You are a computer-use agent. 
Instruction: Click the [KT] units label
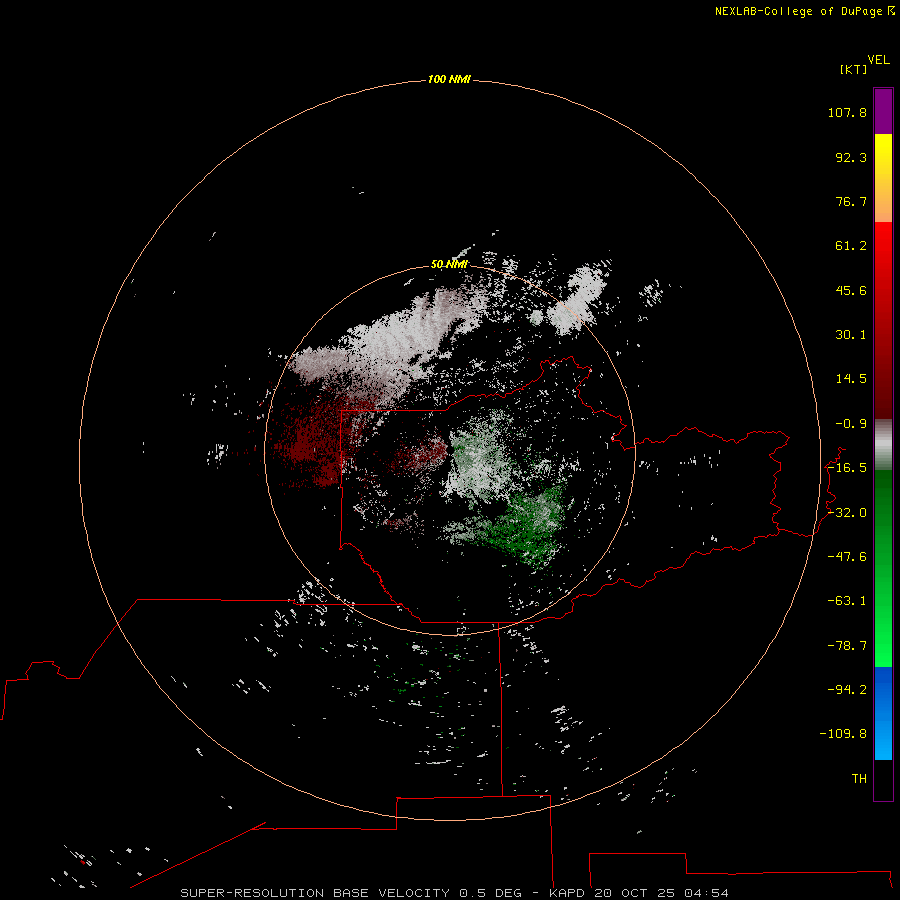(854, 69)
